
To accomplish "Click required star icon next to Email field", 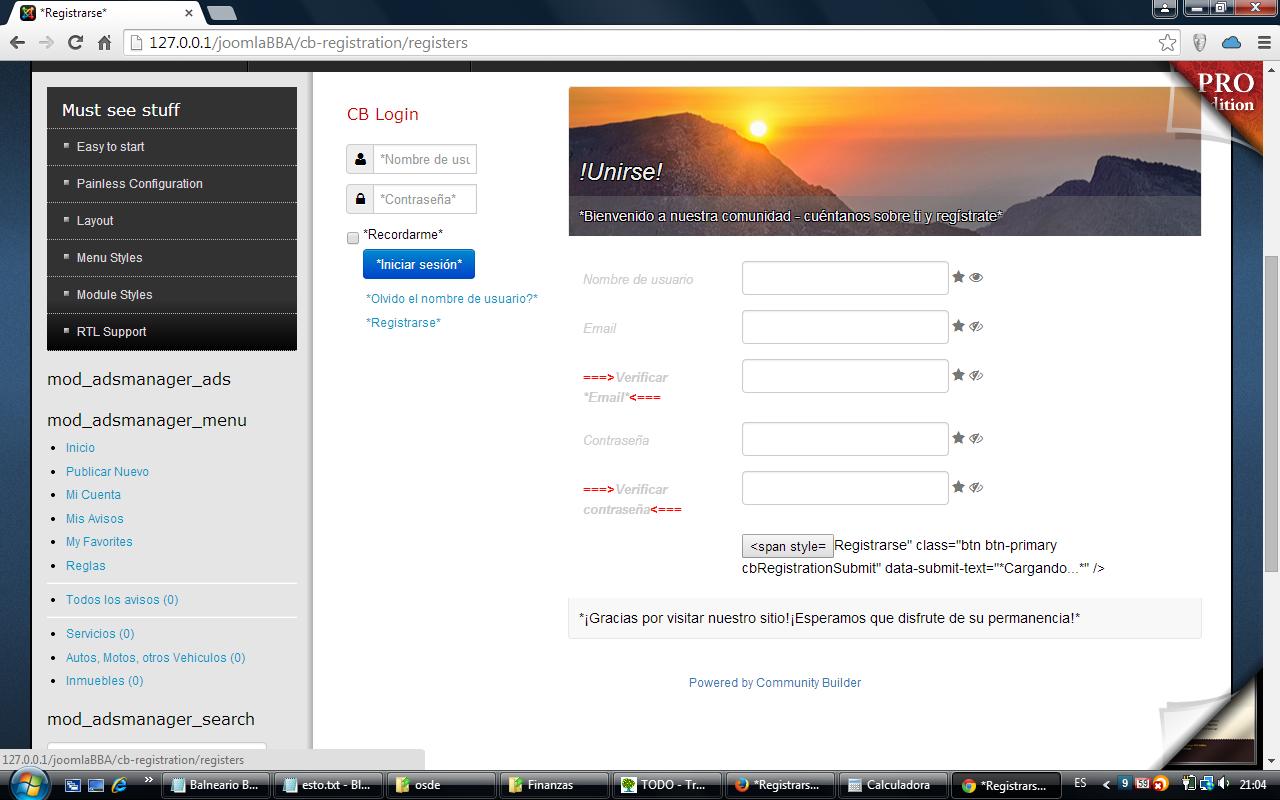I will point(958,326).
